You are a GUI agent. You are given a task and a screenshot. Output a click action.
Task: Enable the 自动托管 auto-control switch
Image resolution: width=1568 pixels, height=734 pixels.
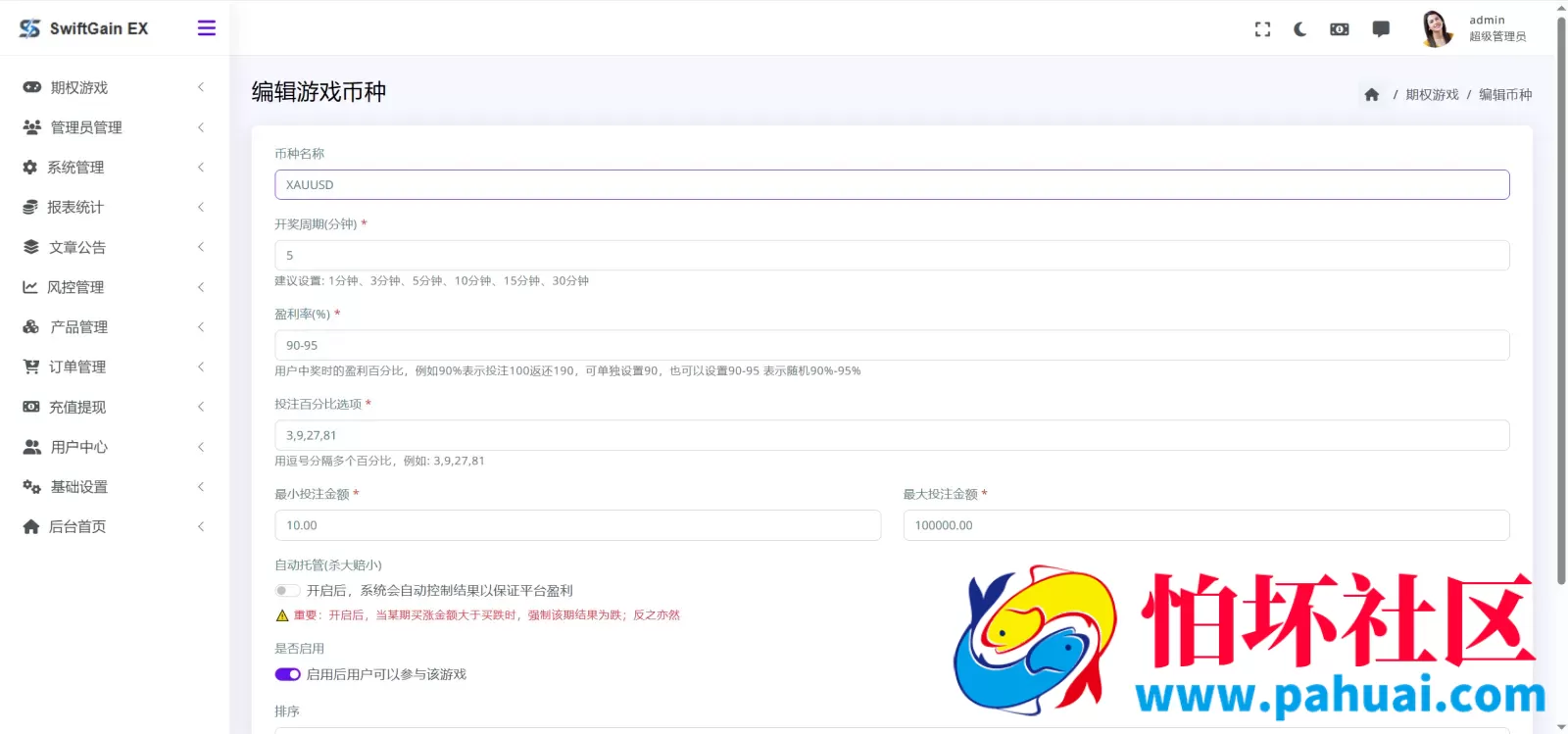click(x=287, y=591)
